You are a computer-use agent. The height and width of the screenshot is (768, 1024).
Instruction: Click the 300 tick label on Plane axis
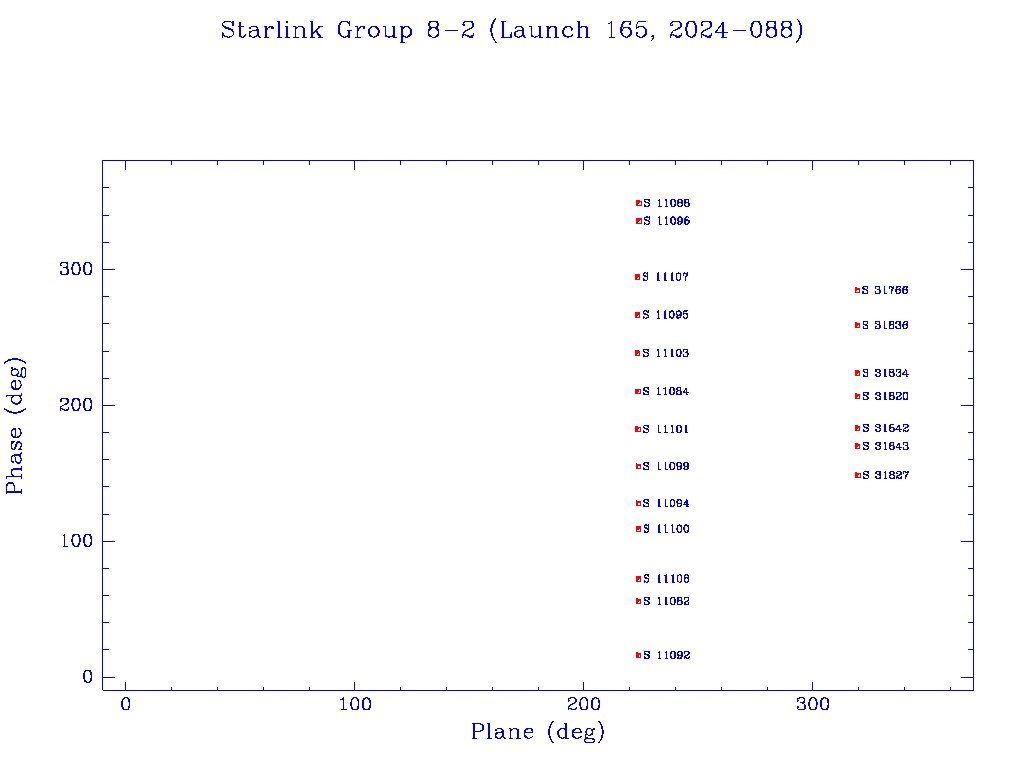pyautogui.click(x=812, y=704)
